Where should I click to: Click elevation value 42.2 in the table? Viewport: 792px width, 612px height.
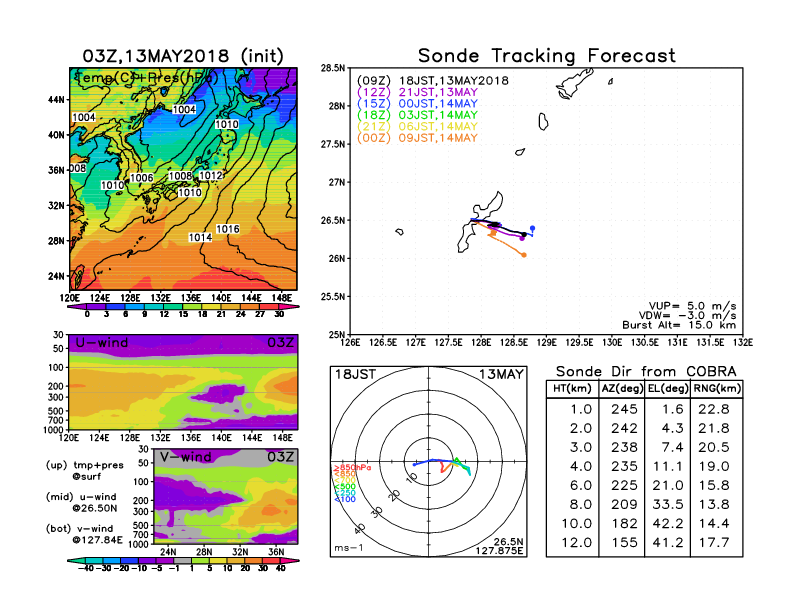pyautogui.click(x=668, y=524)
